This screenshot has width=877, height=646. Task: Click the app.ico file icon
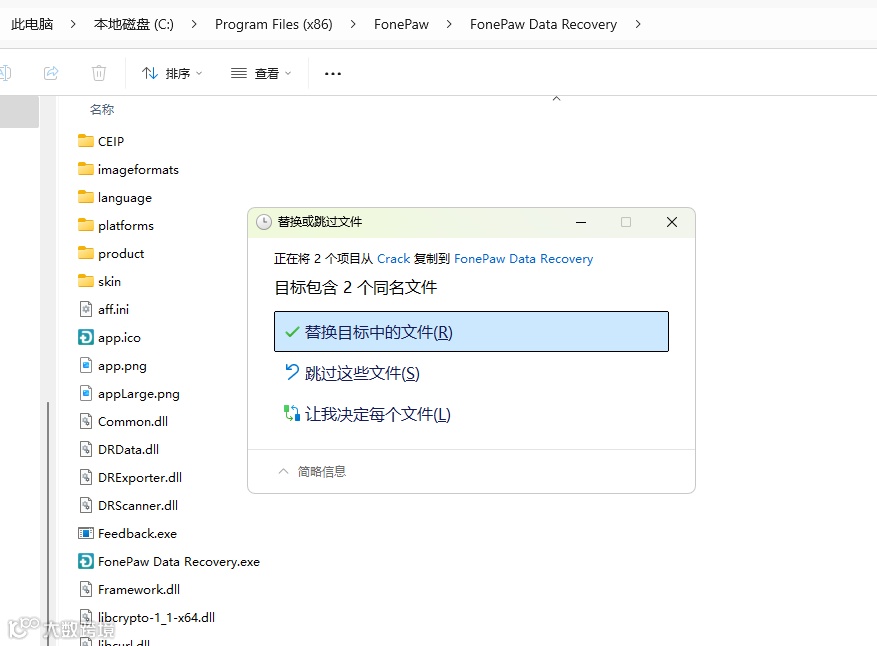click(86, 337)
